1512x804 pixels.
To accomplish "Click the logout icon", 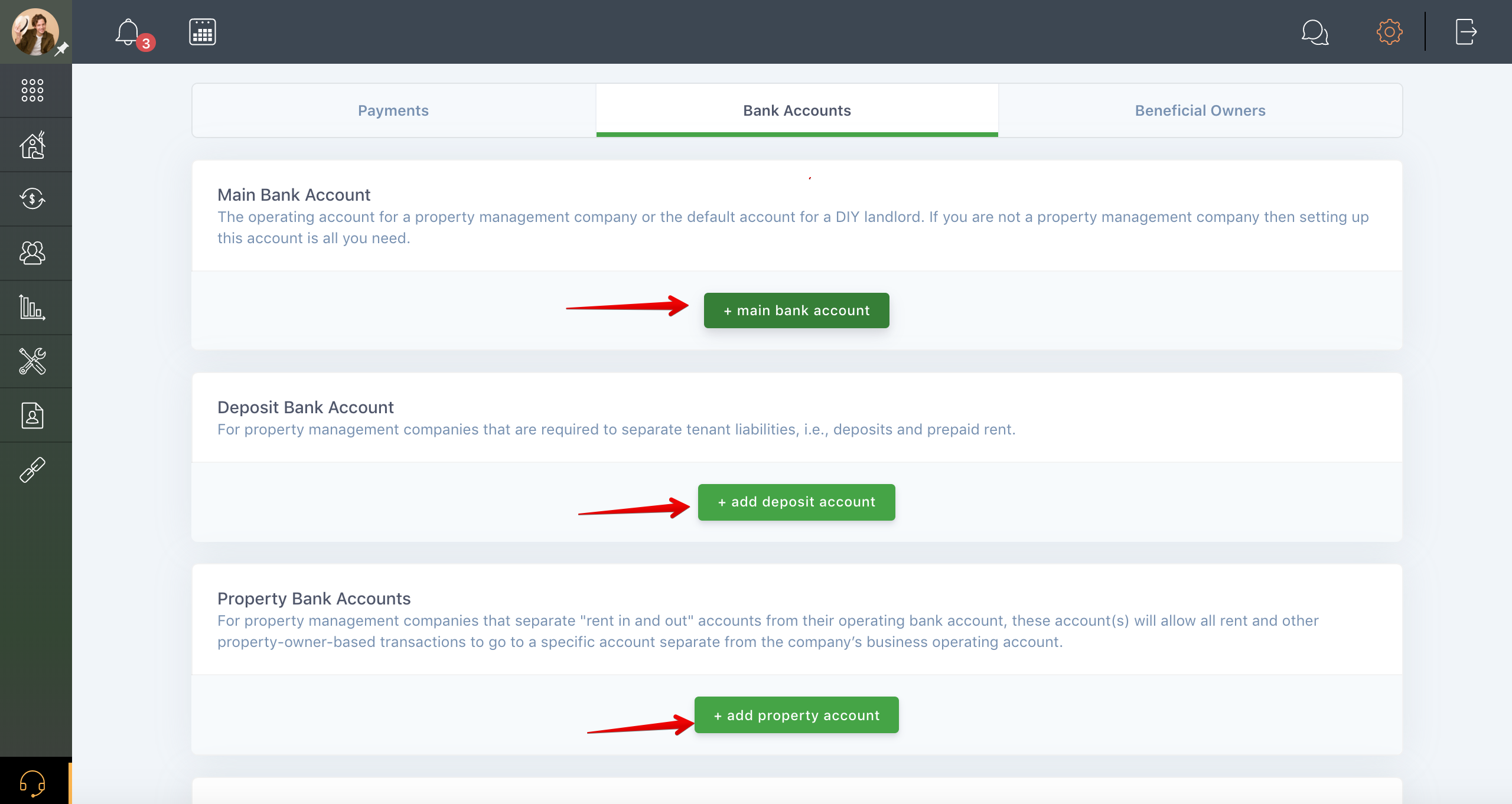I will (1466, 32).
